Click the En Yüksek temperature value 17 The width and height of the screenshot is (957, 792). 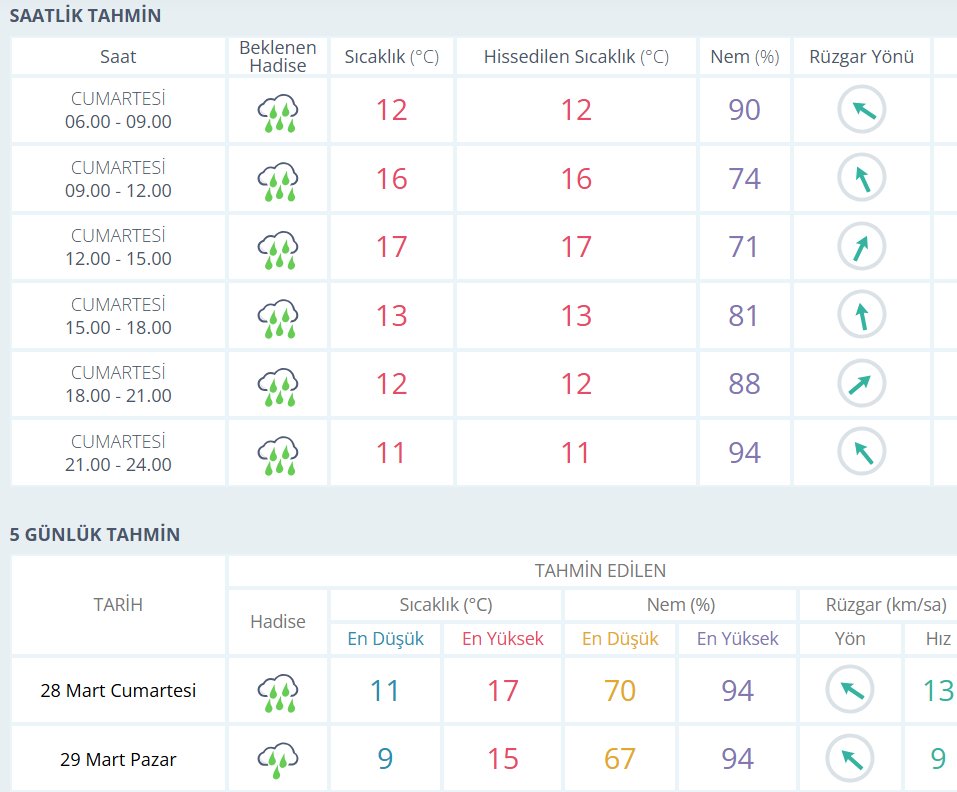click(502, 691)
